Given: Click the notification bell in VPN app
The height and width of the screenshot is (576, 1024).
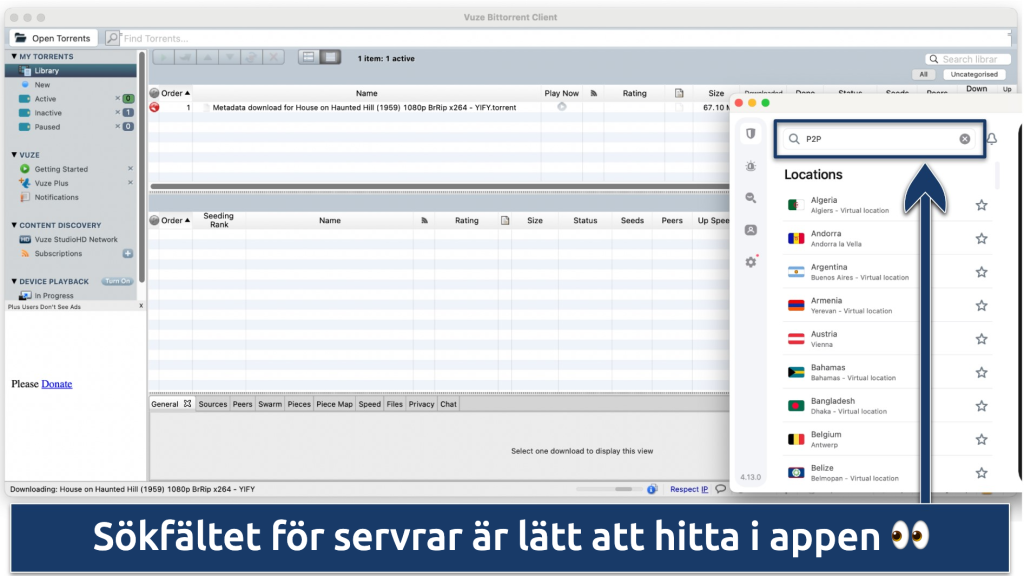Looking at the screenshot, I should pos(991,139).
